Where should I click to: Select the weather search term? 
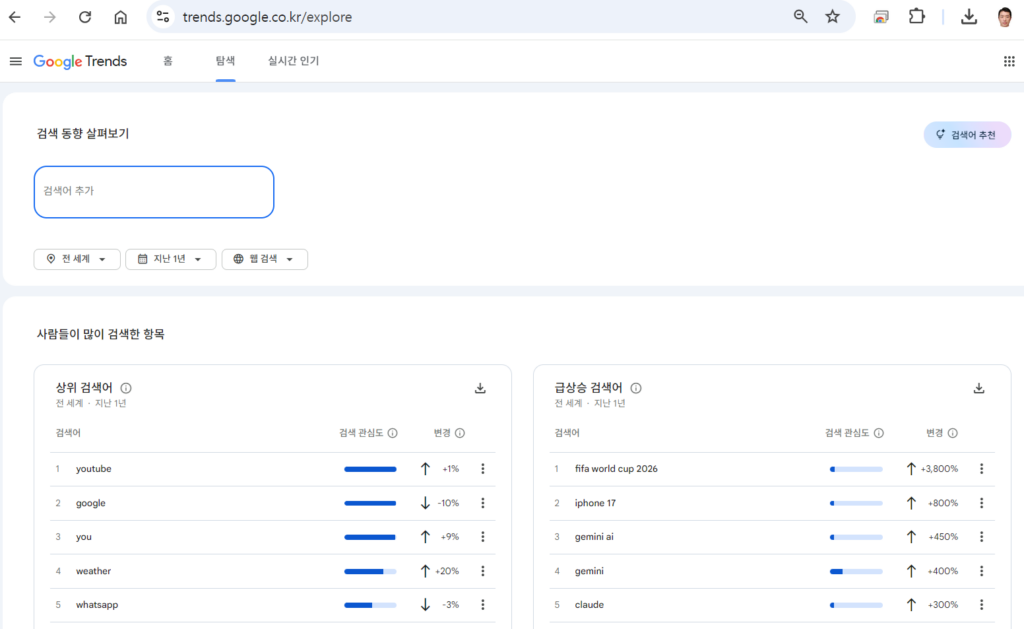93,571
